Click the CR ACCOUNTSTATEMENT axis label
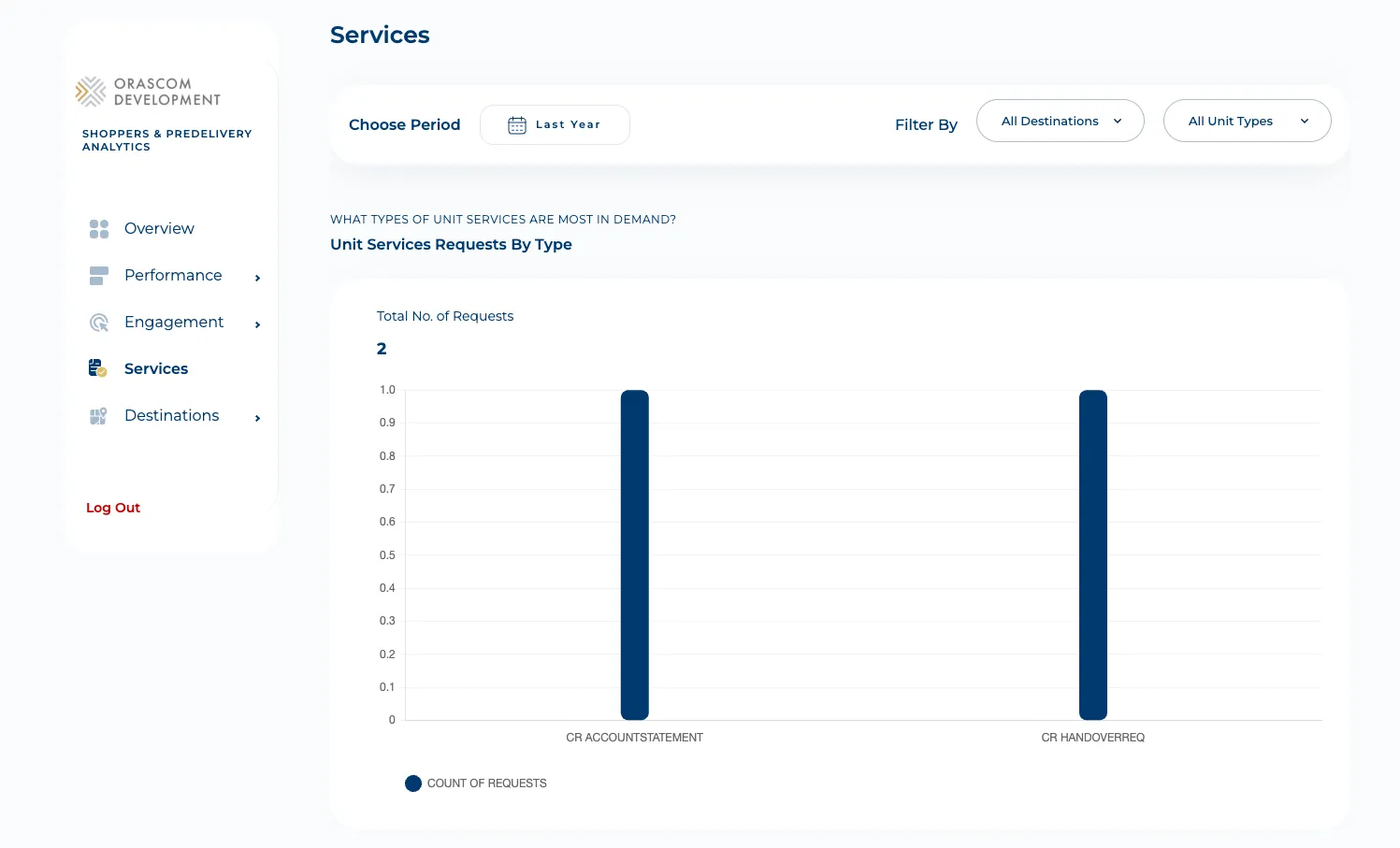This screenshot has width=1400, height=848. pyautogui.click(x=635, y=738)
